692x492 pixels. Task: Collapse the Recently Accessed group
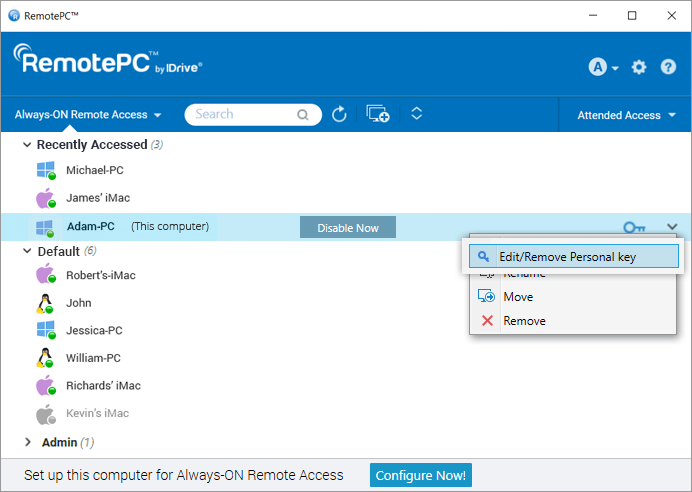[x=27, y=145]
